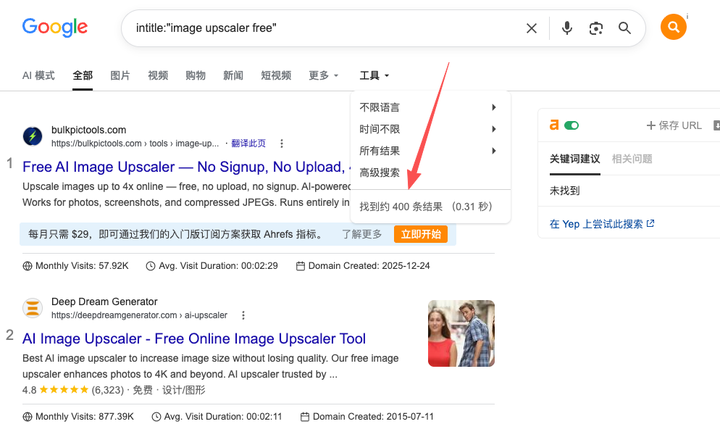The height and width of the screenshot is (432, 720).
Task: Open Deep Dream Generator result three-dot menu
Action: (x=243, y=315)
